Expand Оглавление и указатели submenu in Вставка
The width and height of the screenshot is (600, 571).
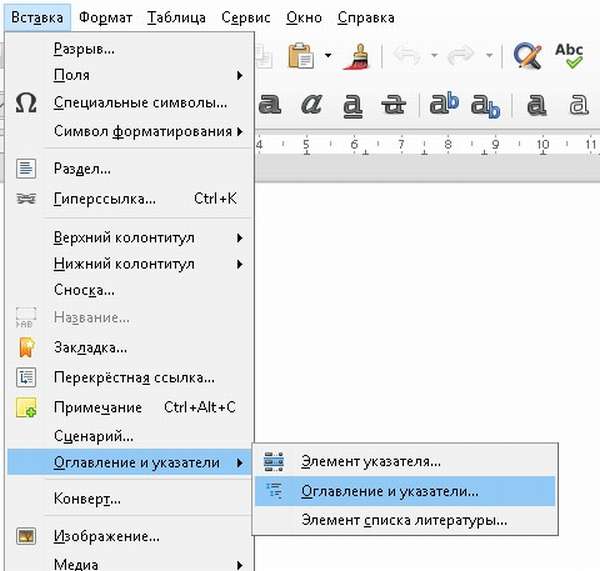[x=129, y=462]
